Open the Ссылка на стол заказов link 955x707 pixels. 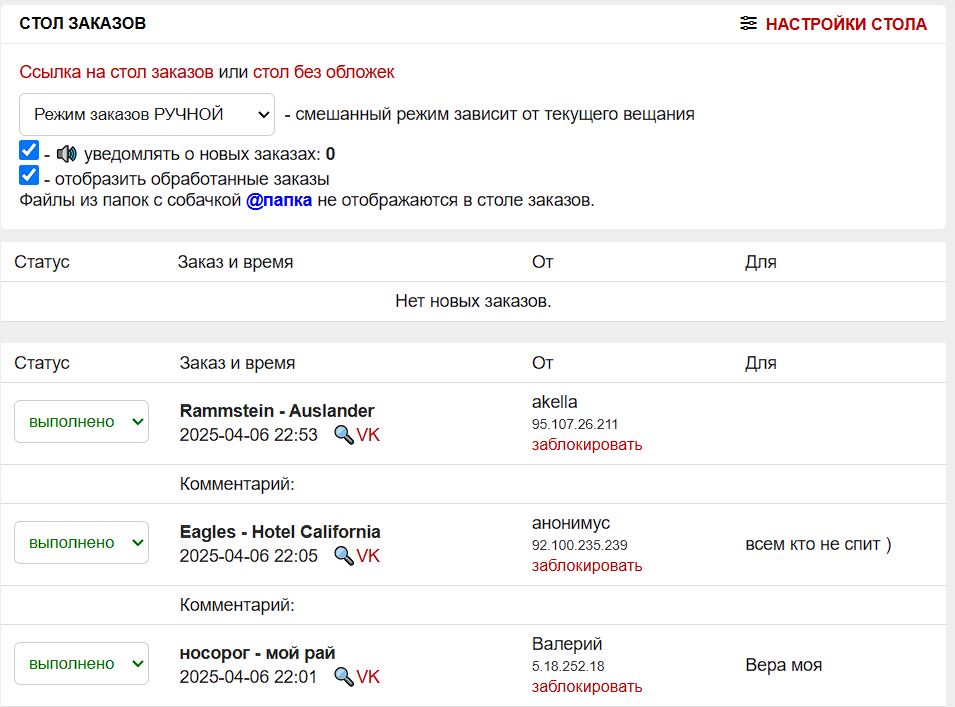click(x=116, y=72)
